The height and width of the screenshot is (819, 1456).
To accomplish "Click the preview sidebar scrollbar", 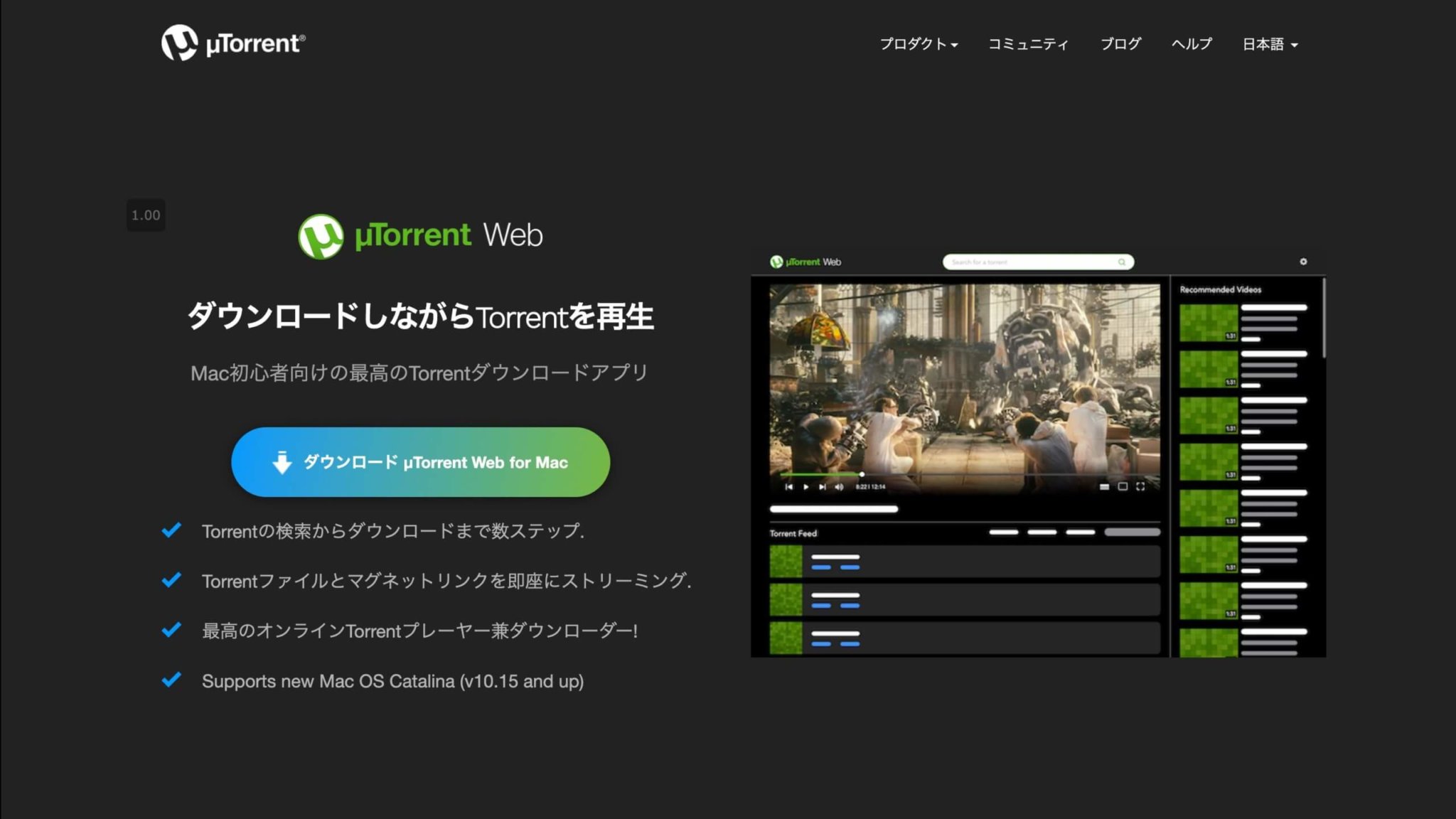I will click(1324, 318).
